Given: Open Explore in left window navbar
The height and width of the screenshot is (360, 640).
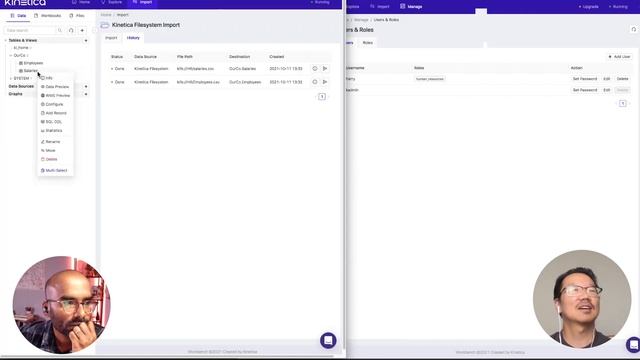Looking at the screenshot, I should pyautogui.click(x=111, y=2).
